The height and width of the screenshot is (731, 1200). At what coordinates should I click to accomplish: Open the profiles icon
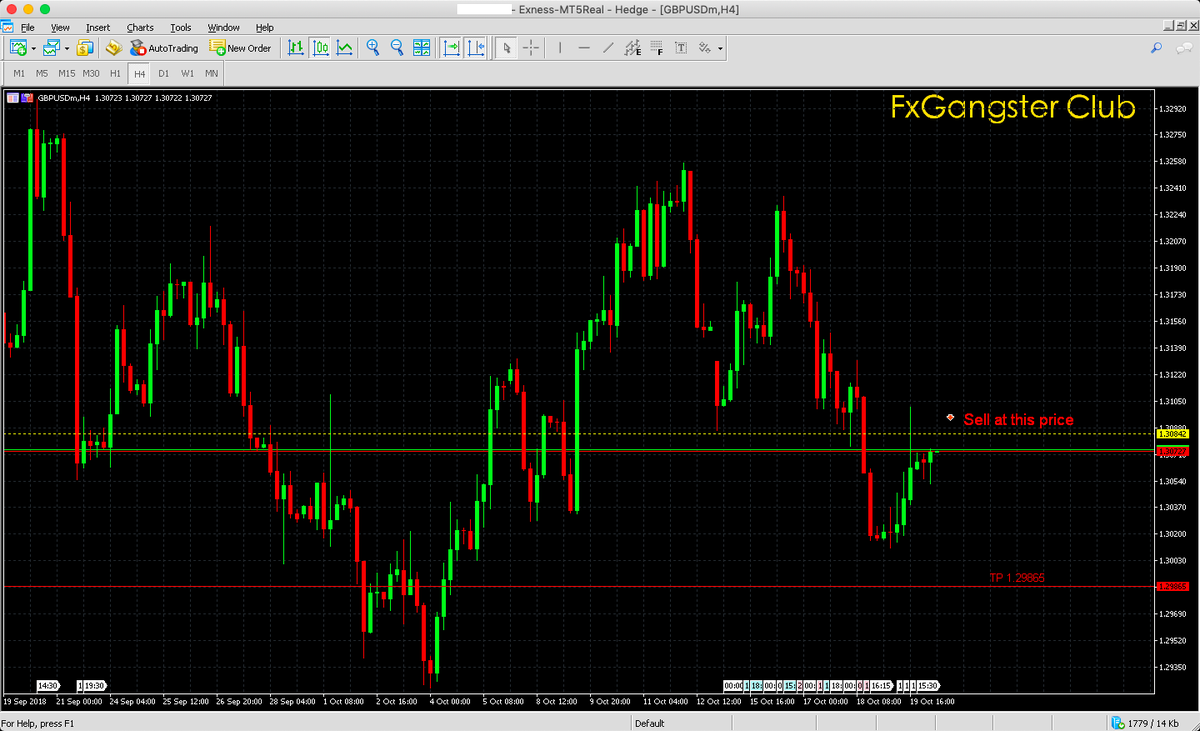click(51, 47)
